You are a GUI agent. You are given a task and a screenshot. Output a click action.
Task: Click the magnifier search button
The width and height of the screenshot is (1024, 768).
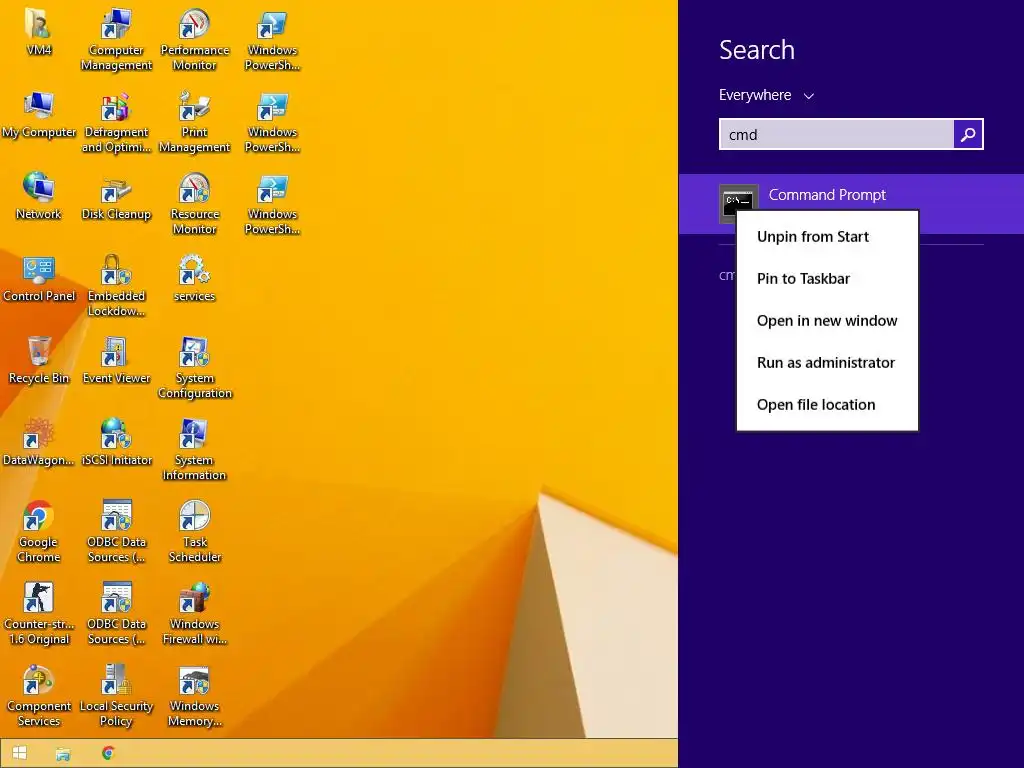968,135
